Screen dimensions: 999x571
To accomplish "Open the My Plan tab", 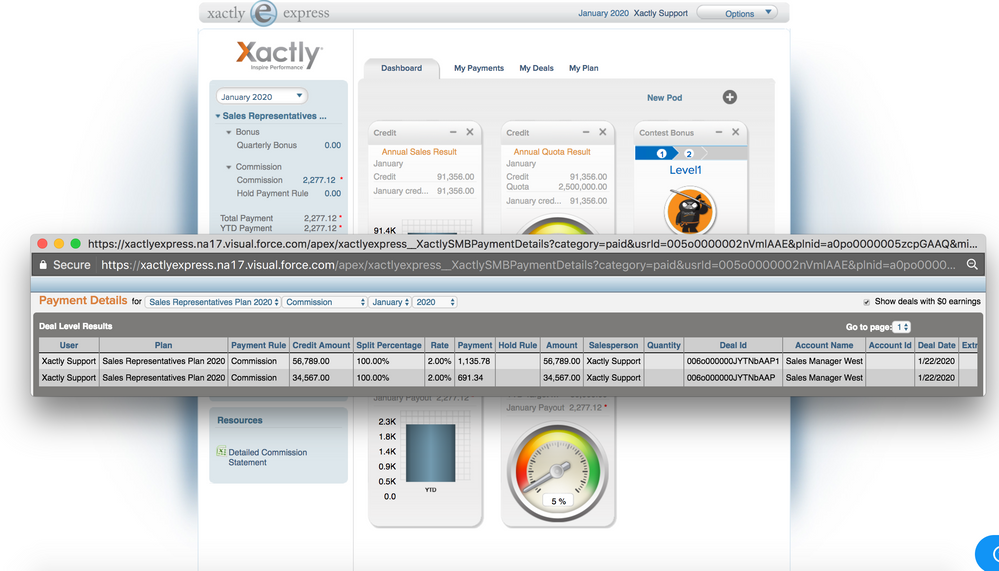I will coord(584,68).
